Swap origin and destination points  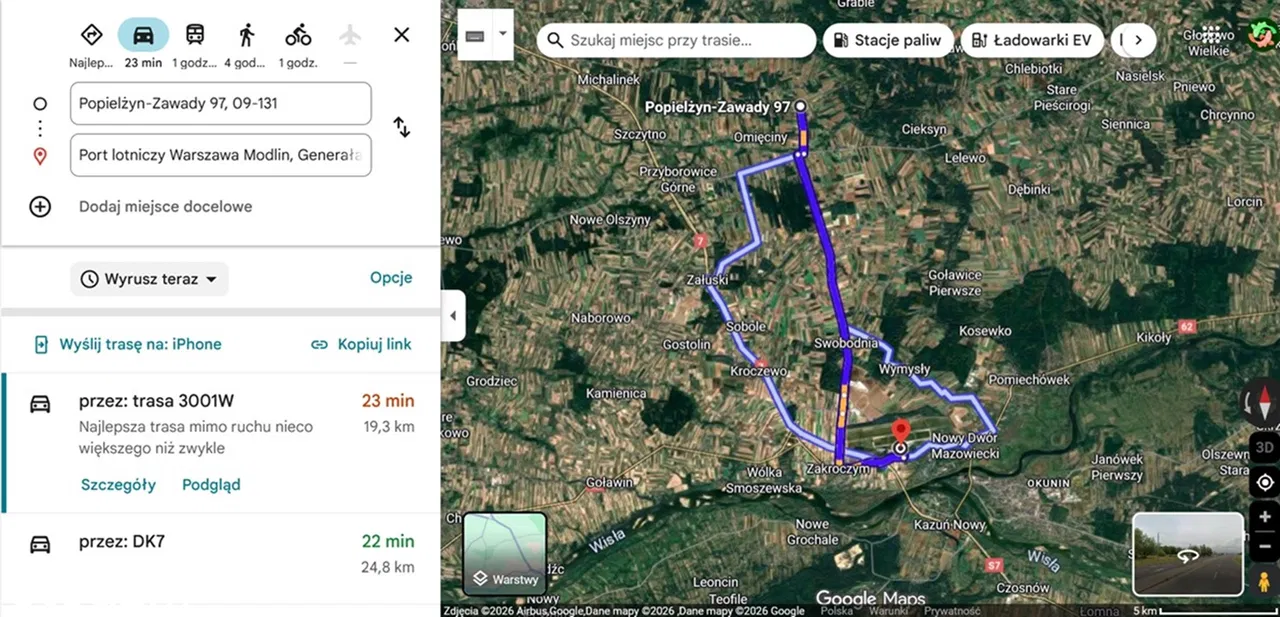point(401,128)
